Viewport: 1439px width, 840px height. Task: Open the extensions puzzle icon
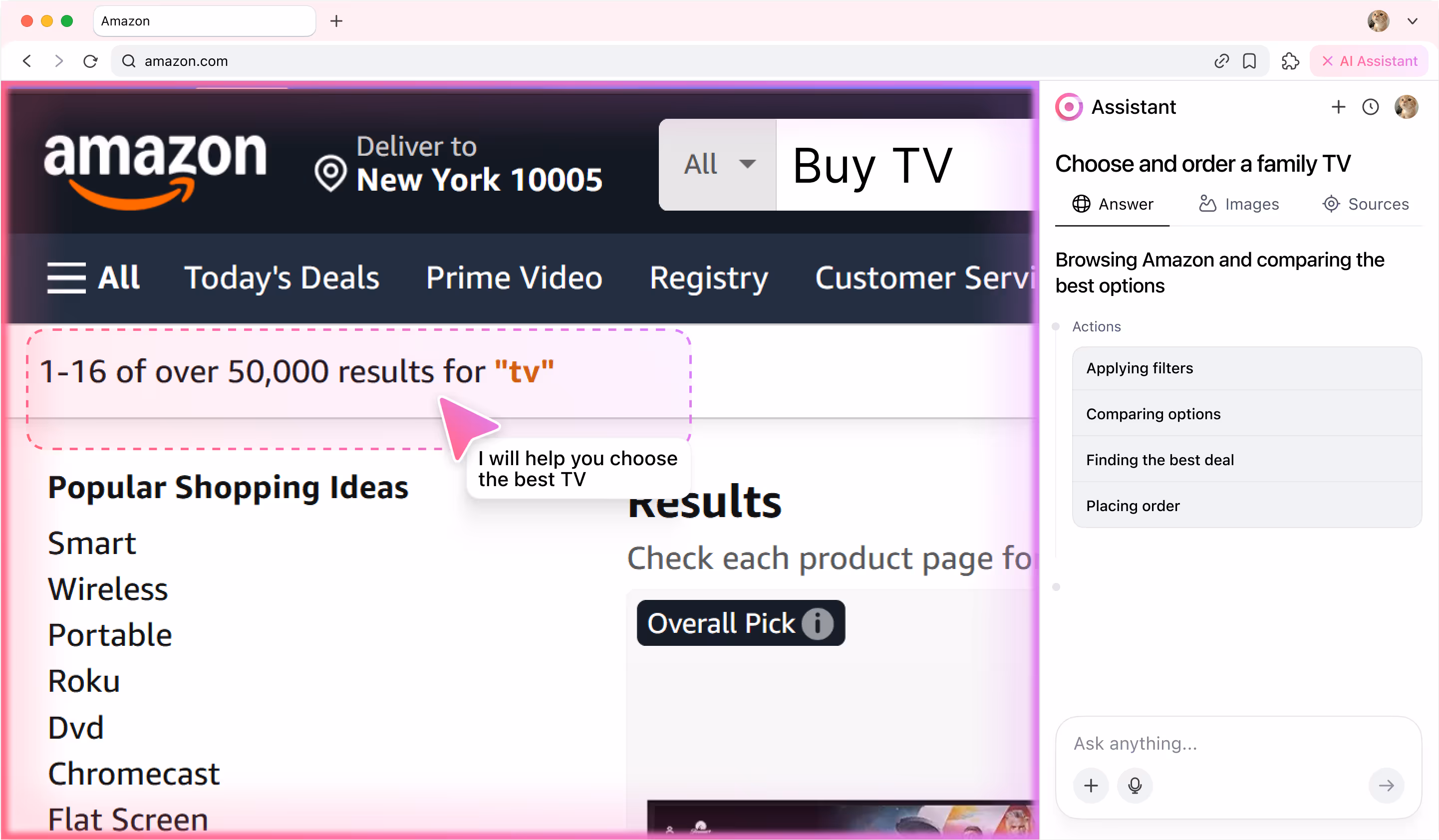[x=1289, y=61]
